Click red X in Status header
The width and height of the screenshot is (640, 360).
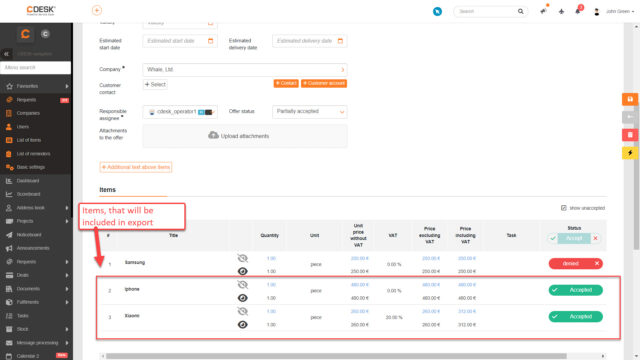(x=596, y=238)
